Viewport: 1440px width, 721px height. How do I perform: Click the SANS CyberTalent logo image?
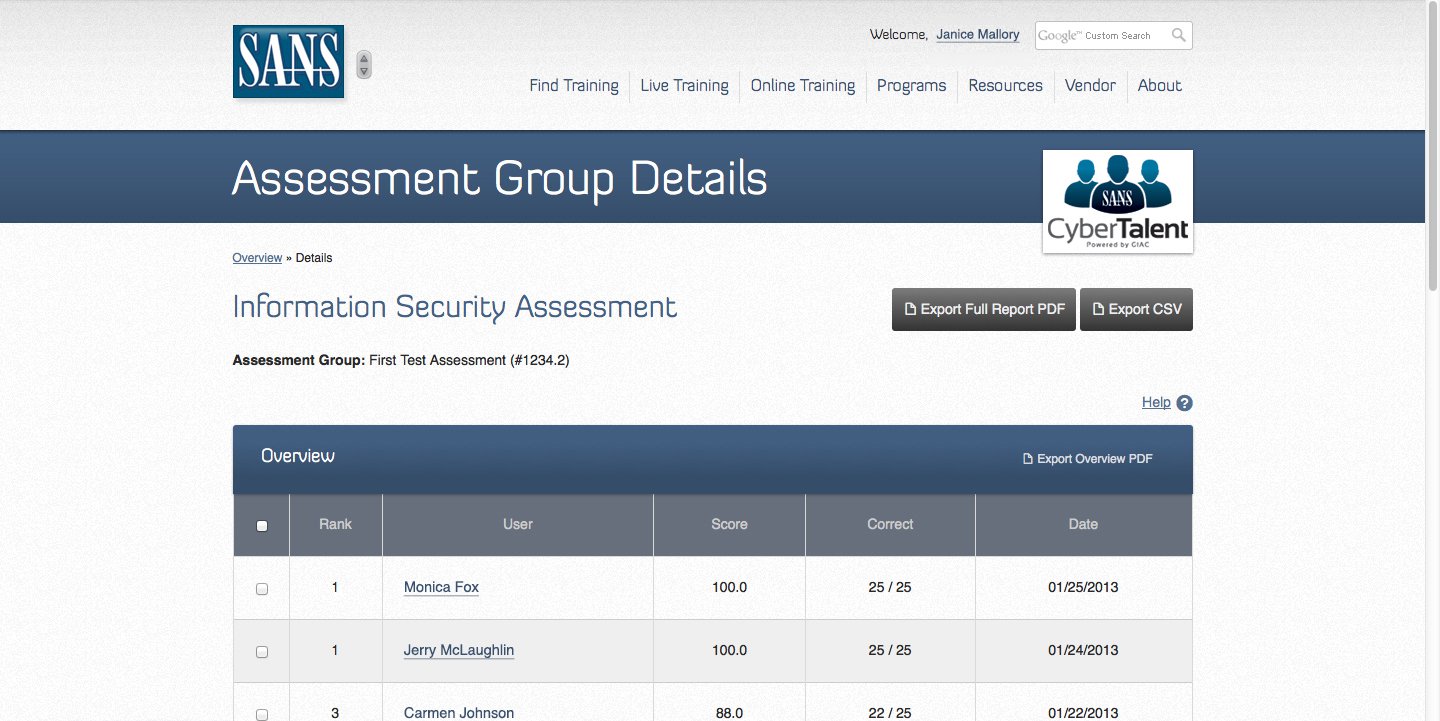point(1117,201)
